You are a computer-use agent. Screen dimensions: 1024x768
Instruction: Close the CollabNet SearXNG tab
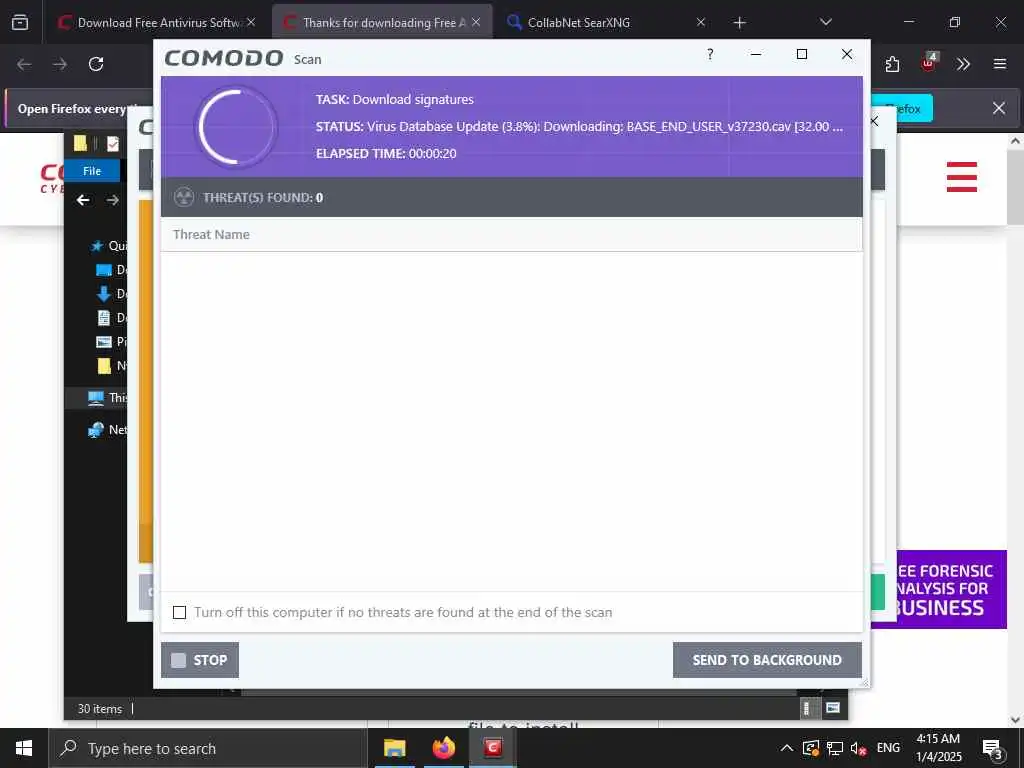(701, 22)
